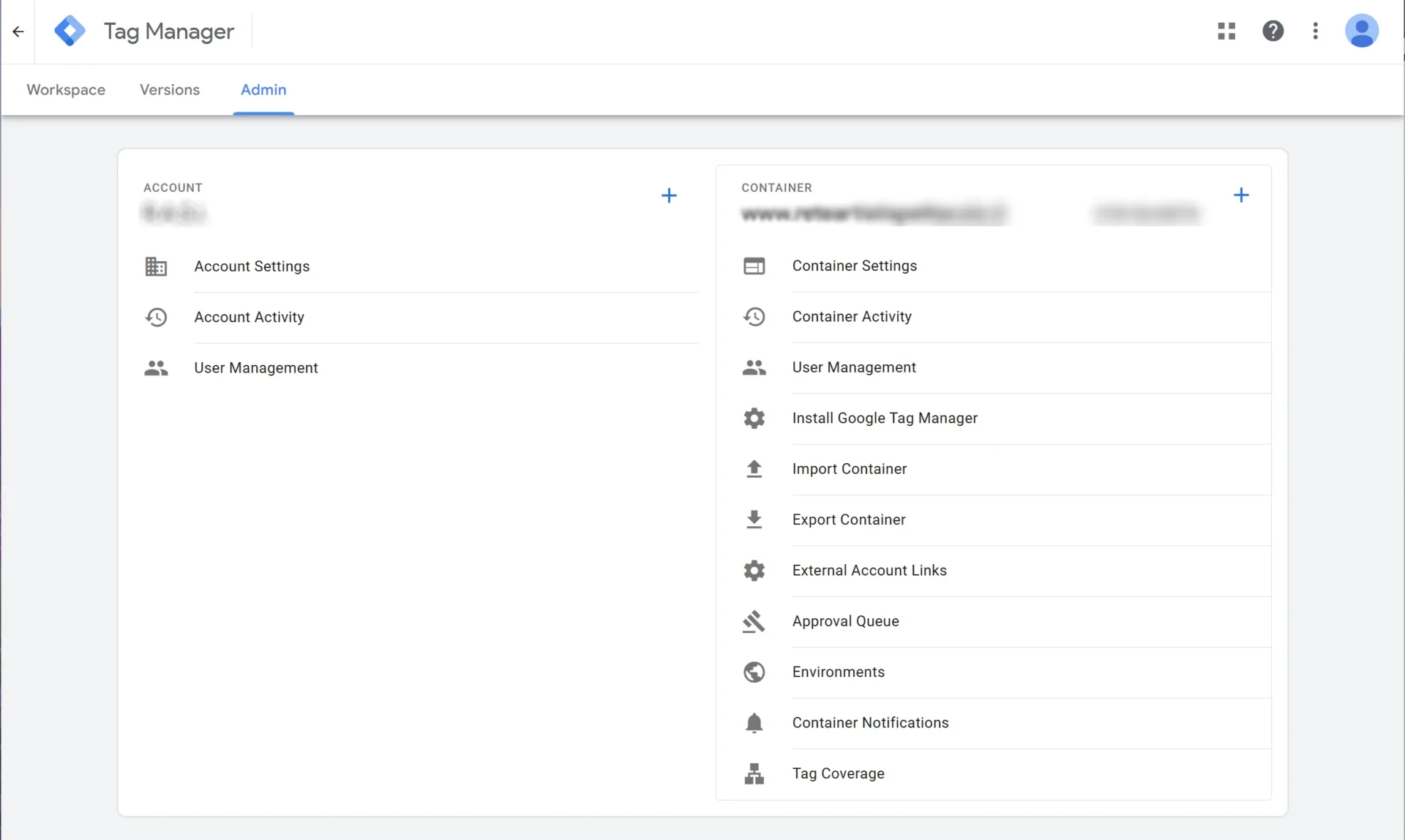Image resolution: width=1405 pixels, height=840 pixels.
Task: Switch to the Versions tab
Action: tap(169, 89)
